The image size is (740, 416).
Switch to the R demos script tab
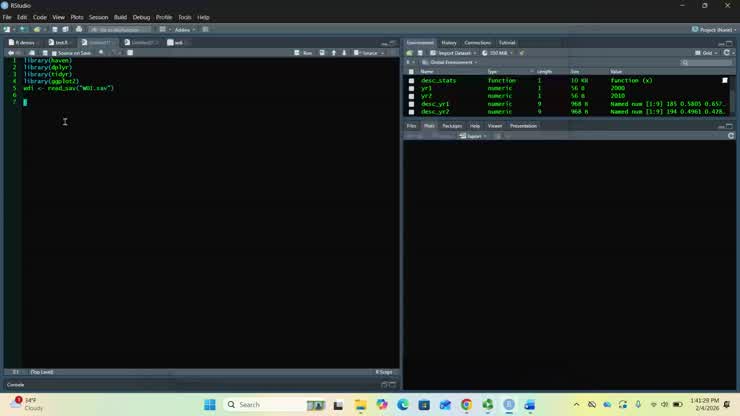pos(23,42)
